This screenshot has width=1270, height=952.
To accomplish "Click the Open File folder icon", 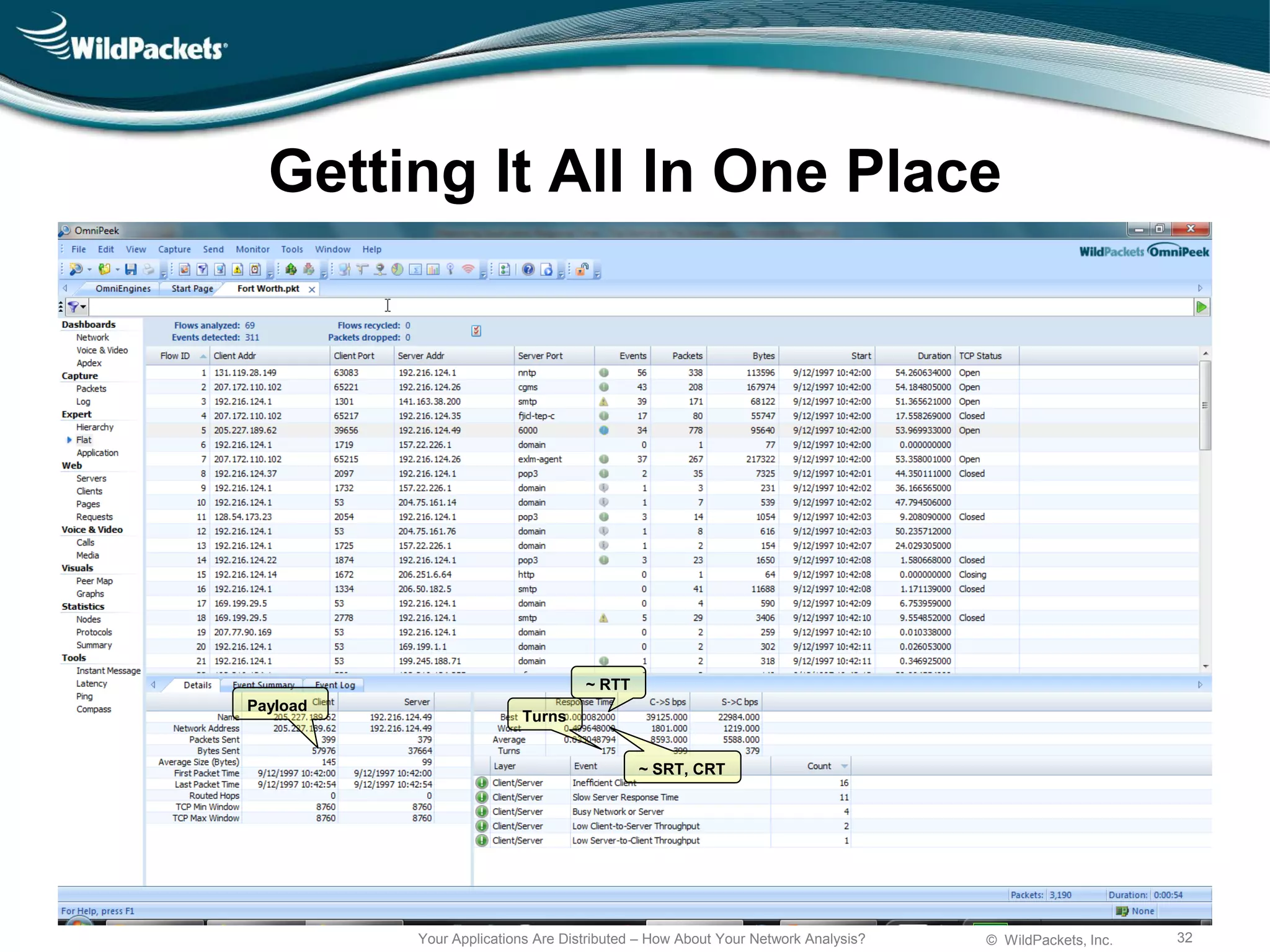I will point(104,269).
